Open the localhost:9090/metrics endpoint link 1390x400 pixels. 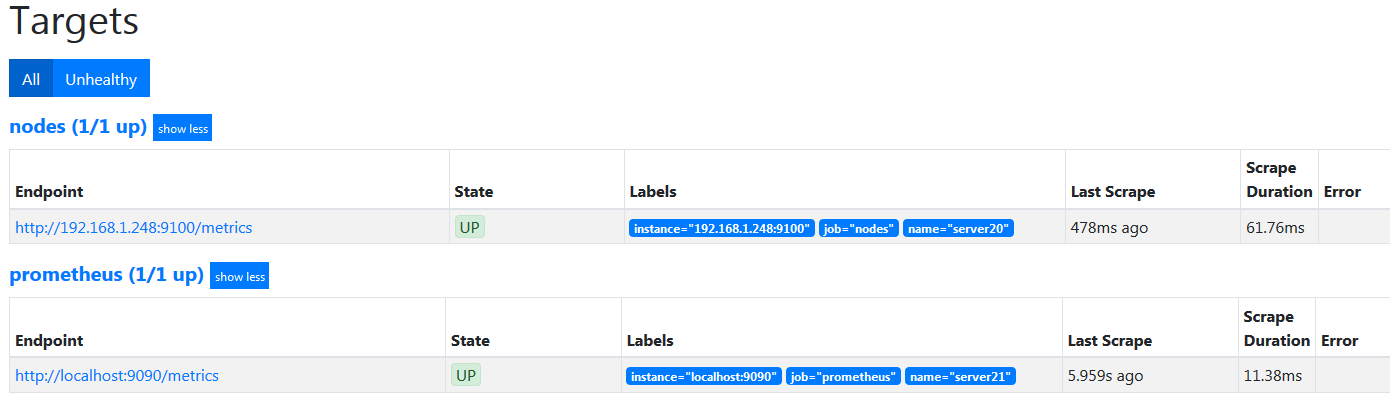pyautogui.click(x=117, y=376)
